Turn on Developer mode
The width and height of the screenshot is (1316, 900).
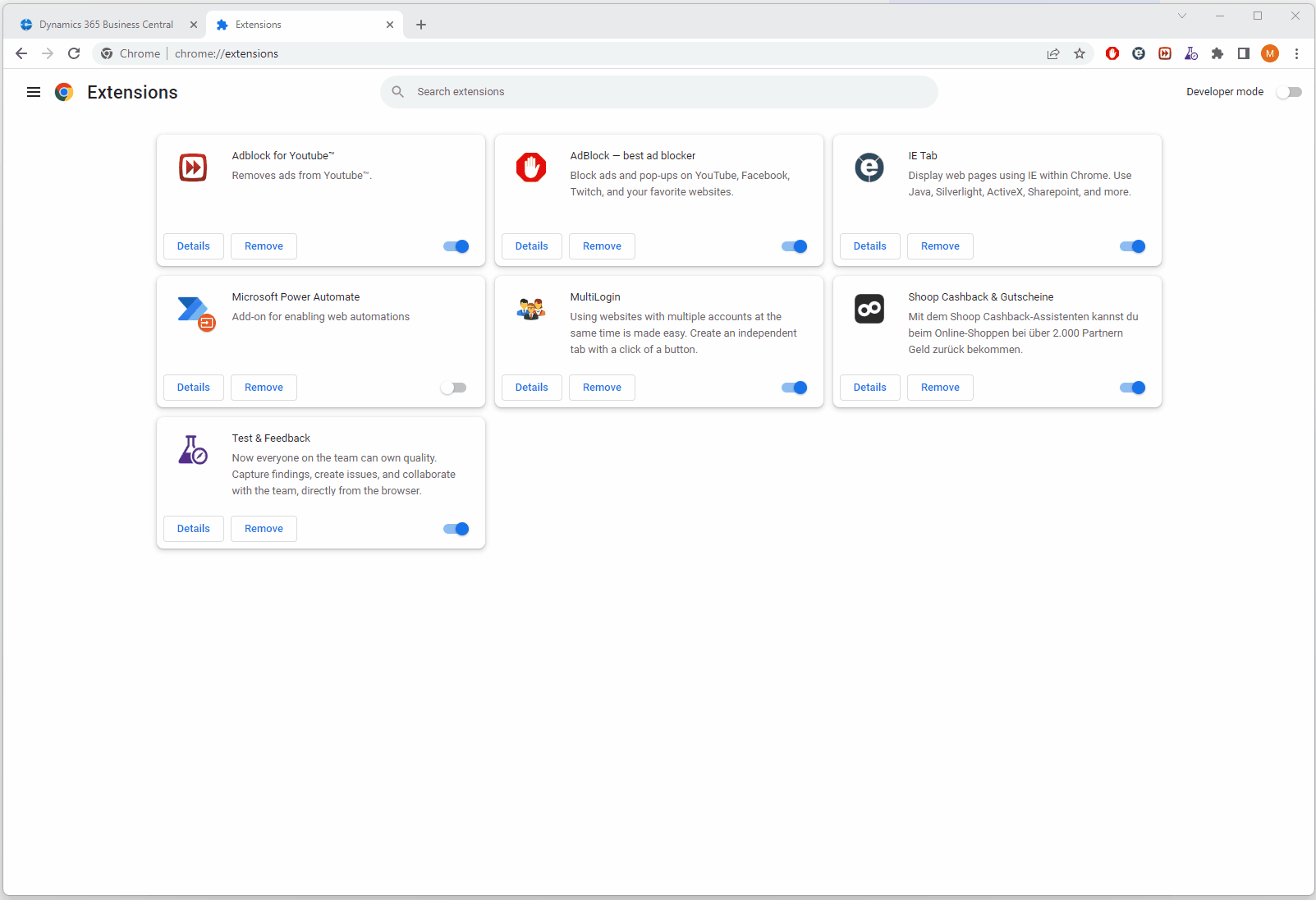point(1288,92)
